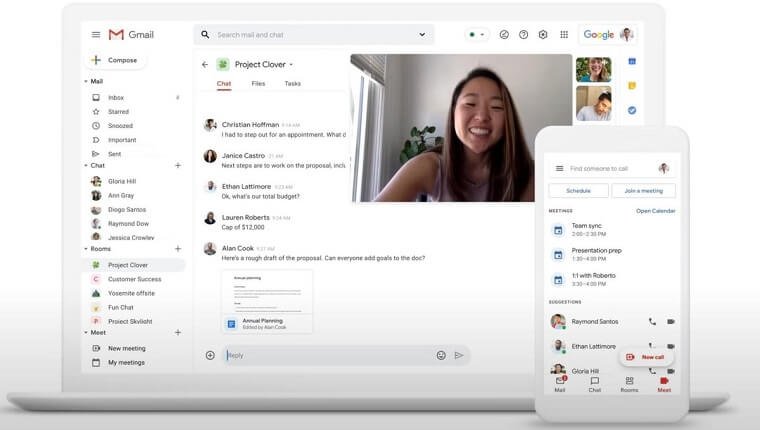Collapse the Rooms section in sidebar
760x430 pixels.
click(x=86, y=249)
